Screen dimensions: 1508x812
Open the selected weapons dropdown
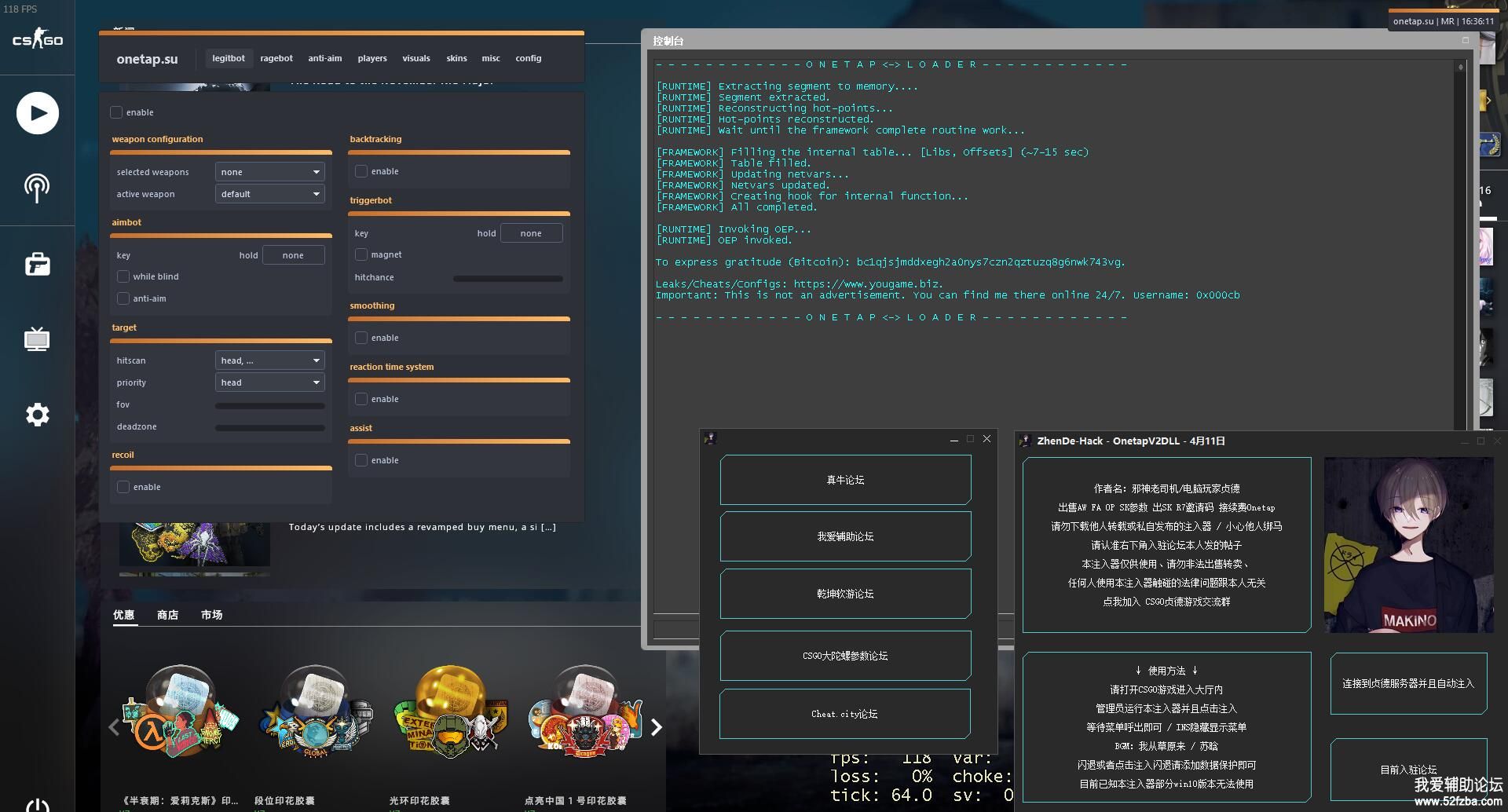click(x=269, y=172)
